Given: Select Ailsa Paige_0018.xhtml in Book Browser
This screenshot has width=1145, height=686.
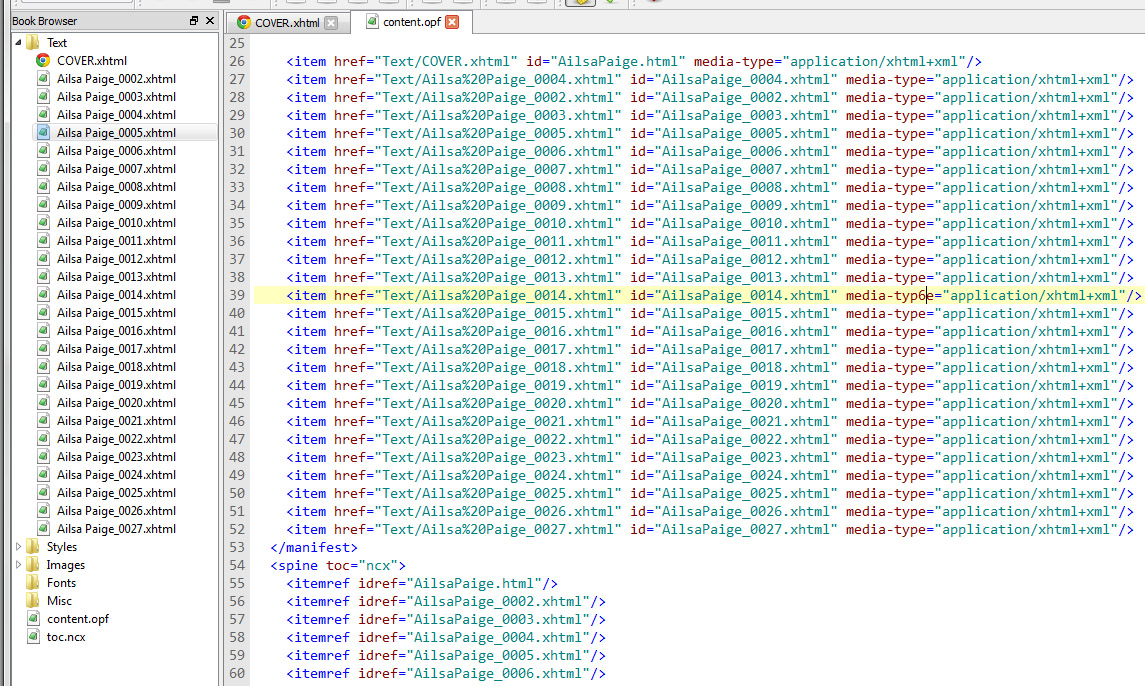Looking at the screenshot, I should tap(116, 367).
